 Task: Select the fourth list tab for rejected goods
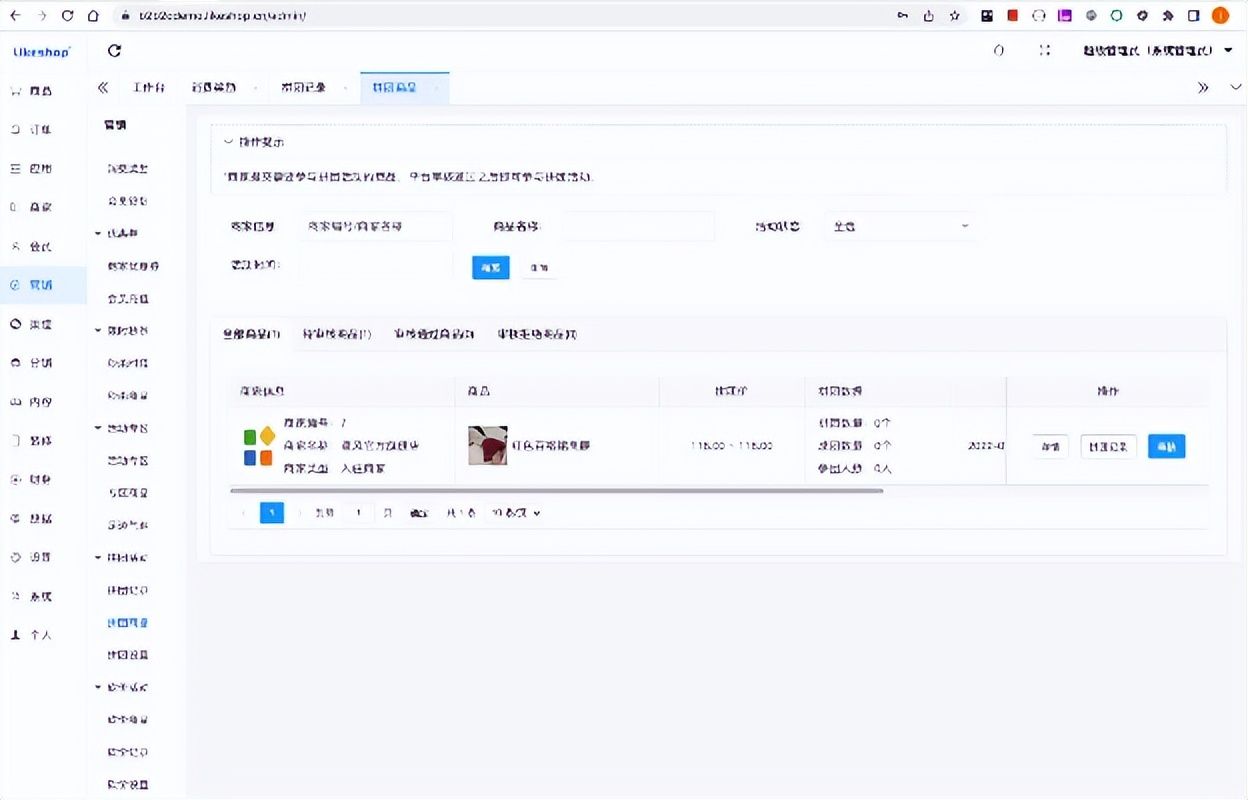(537, 334)
